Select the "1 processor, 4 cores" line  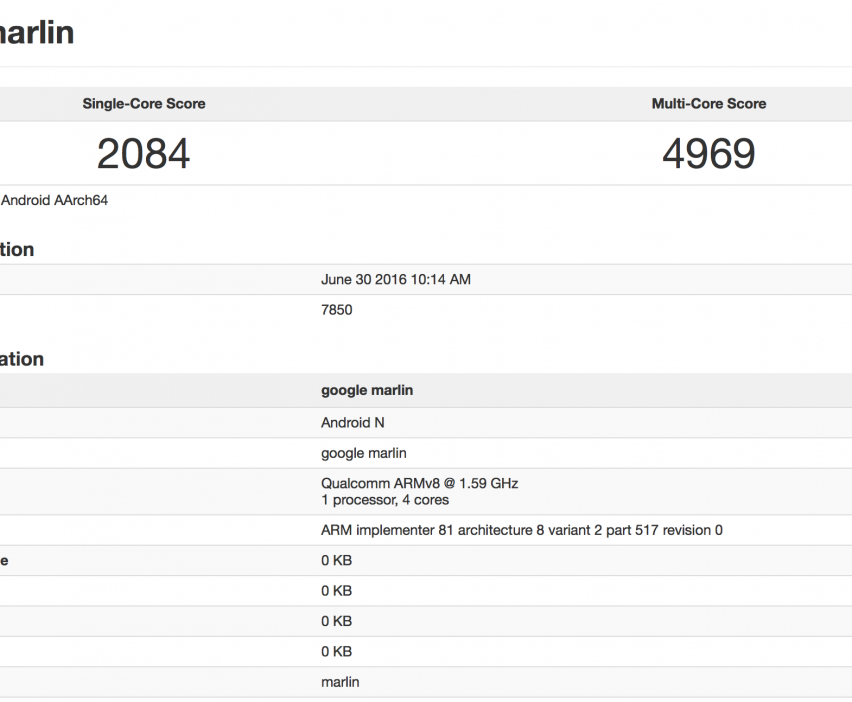pyautogui.click(x=384, y=500)
